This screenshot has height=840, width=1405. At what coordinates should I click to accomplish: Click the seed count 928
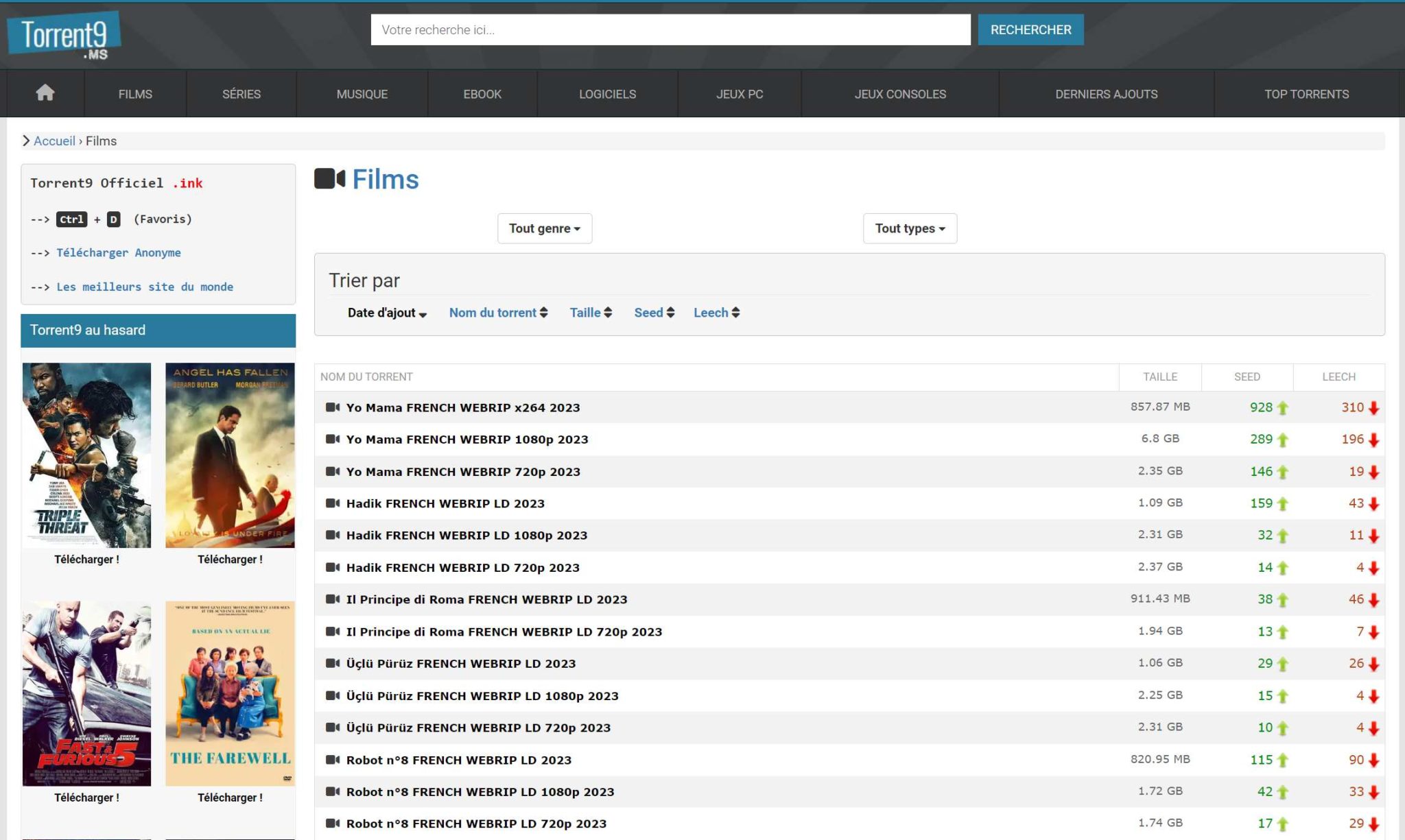(x=1261, y=407)
